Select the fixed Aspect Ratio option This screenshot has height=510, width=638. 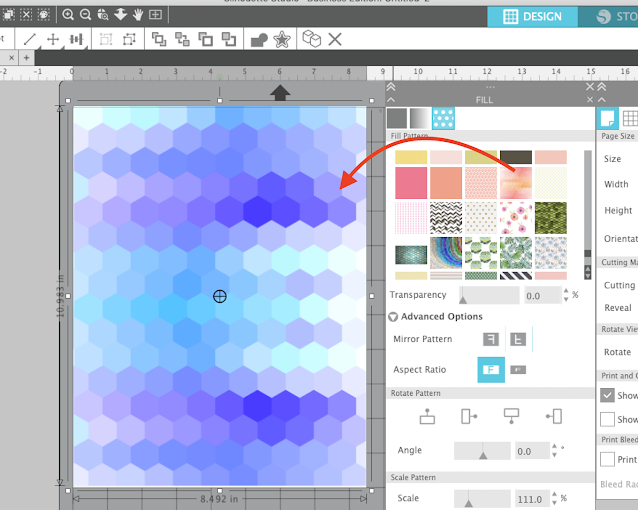tap(491, 370)
